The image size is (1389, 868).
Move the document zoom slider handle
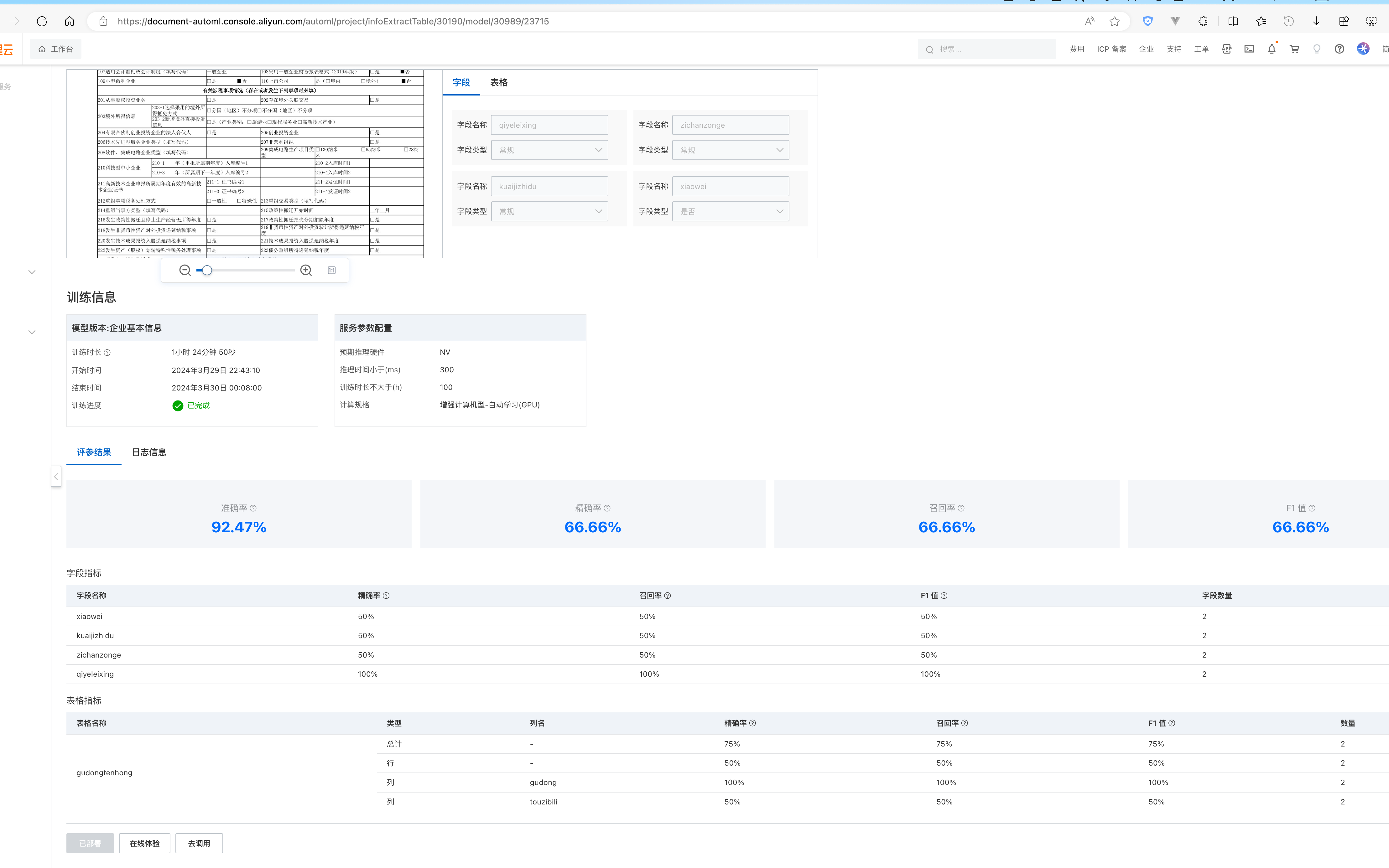tap(207, 271)
